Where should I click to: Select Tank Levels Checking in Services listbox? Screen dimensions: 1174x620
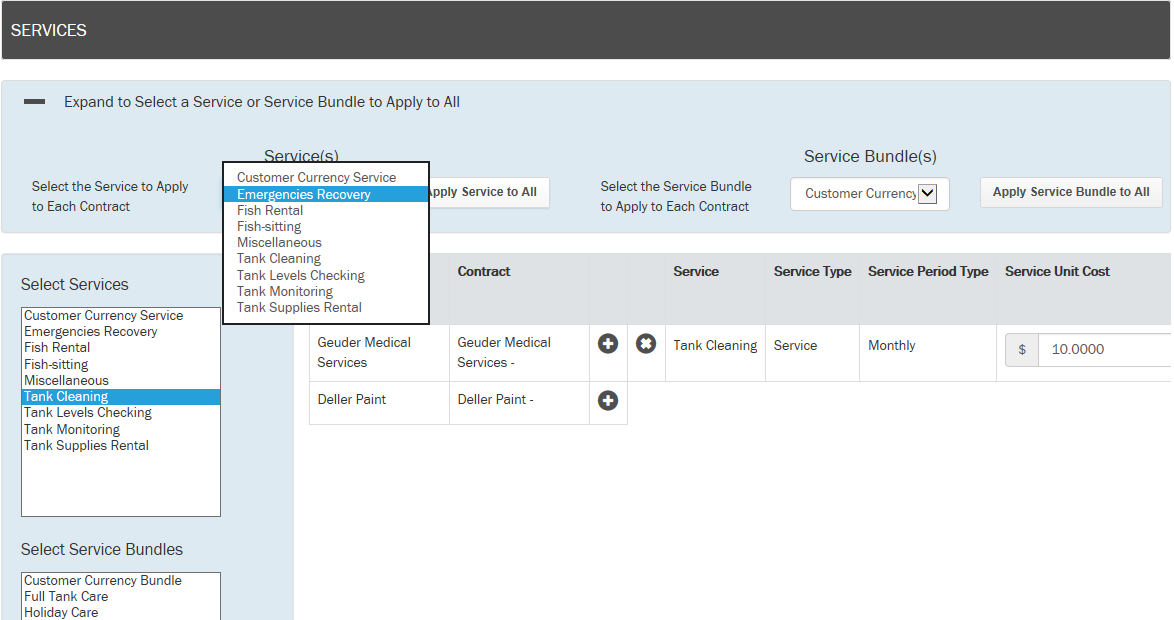tap(88, 413)
